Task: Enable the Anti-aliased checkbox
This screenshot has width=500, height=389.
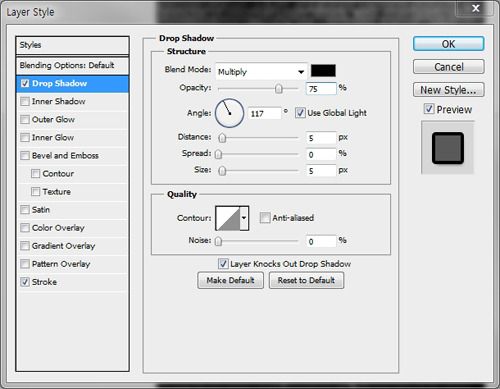Action: (265, 218)
